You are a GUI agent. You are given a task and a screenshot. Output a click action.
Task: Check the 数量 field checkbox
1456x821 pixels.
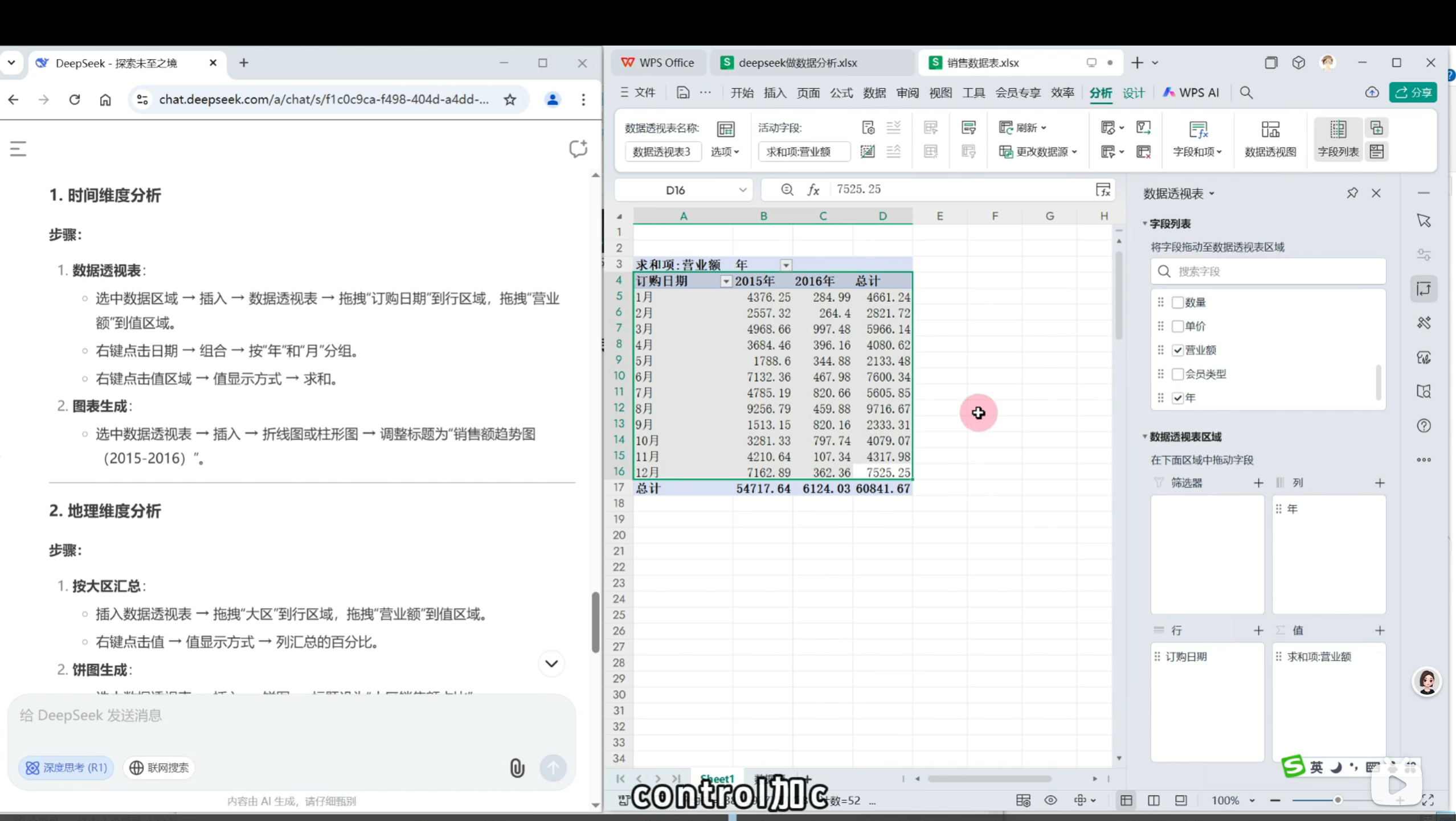coord(1177,302)
